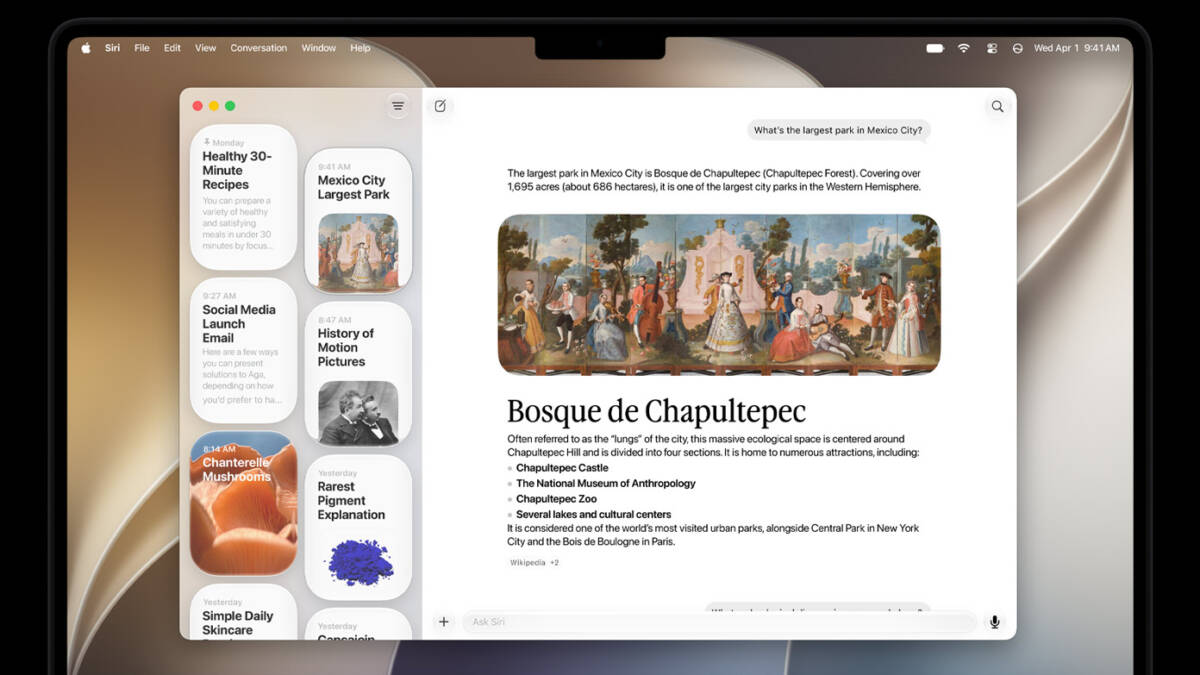Open History of Motion Pictures card
This screenshot has height=675, width=1200.
[x=358, y=374]
